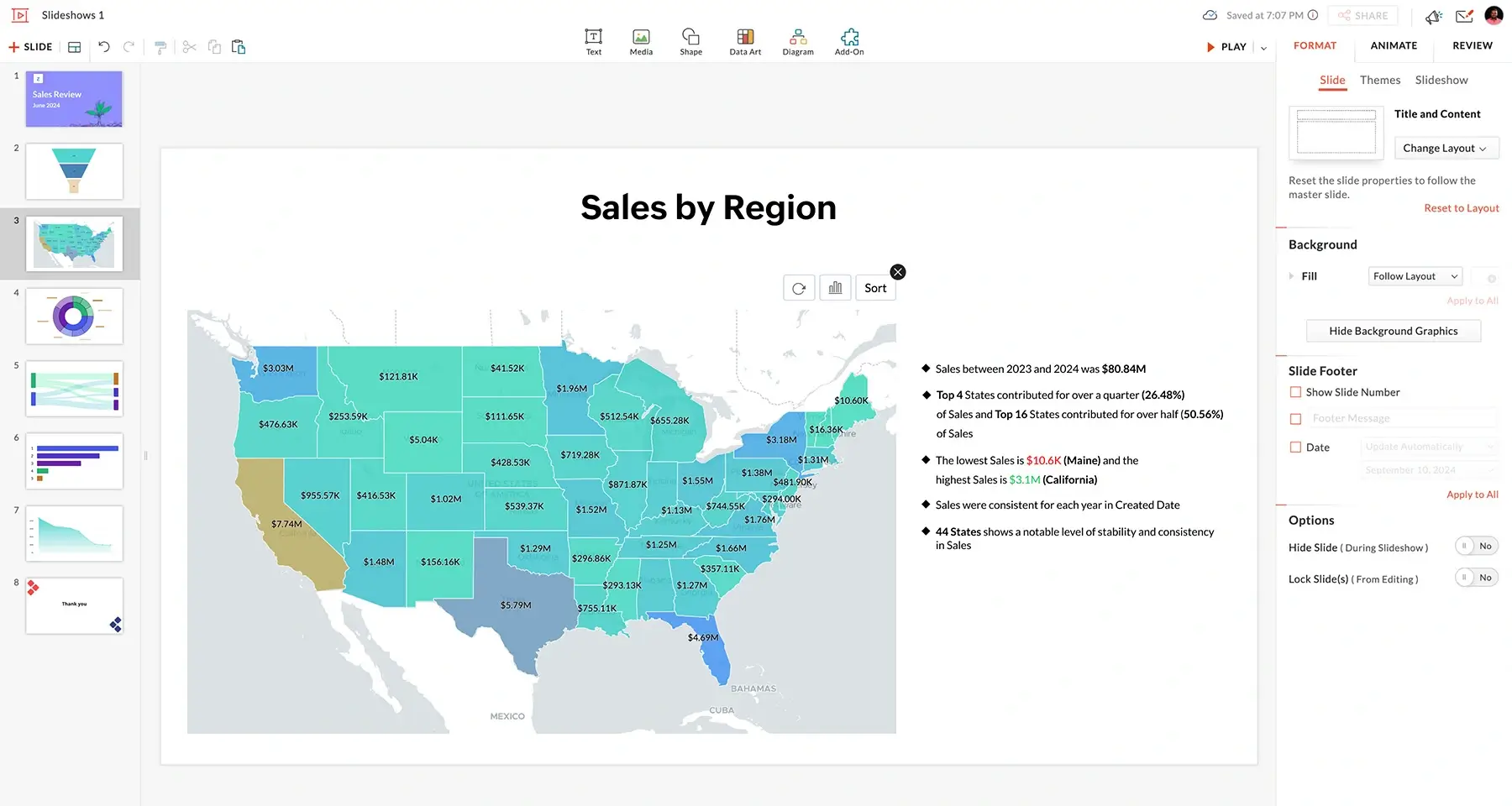Expand the Fill disclosure triangle
Screen dimensions: 1512x806
pyautogui.click(x=1292, y=276)
